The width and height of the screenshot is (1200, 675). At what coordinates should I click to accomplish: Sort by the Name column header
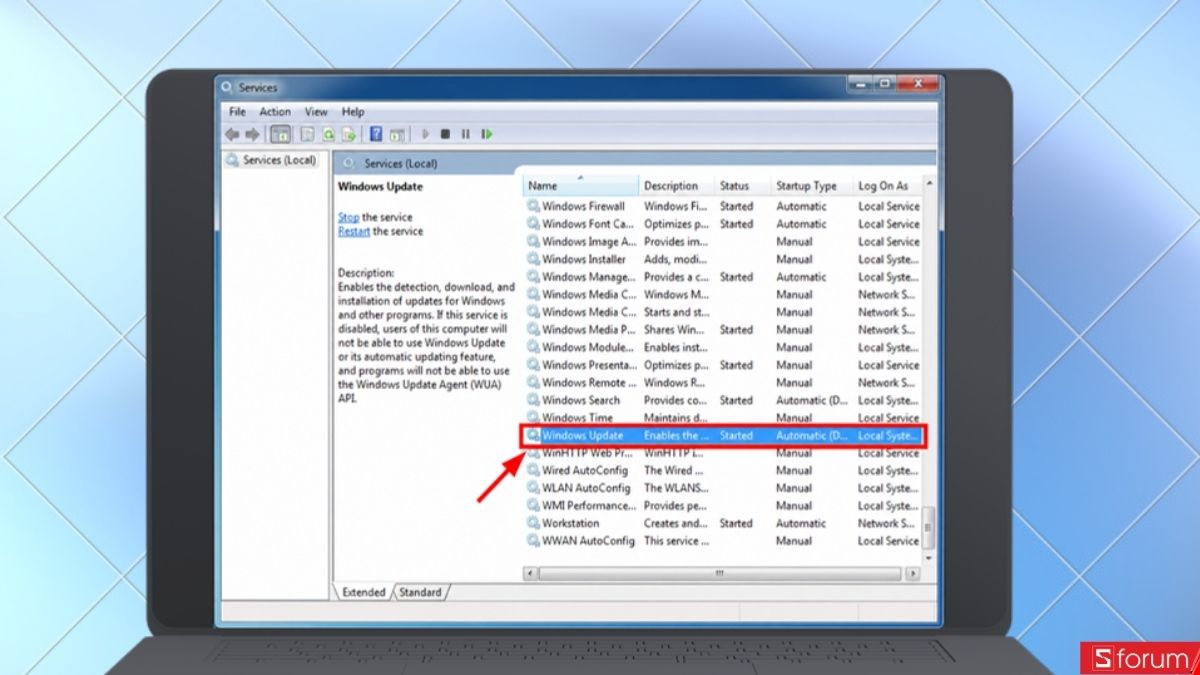pyautogui.click(x=581, y=186)
